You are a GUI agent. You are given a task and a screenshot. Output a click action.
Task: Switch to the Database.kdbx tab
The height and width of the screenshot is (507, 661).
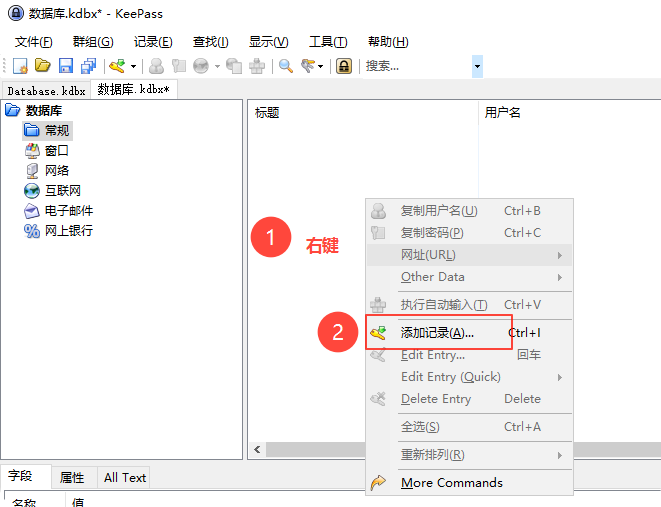tap(46, 91)
